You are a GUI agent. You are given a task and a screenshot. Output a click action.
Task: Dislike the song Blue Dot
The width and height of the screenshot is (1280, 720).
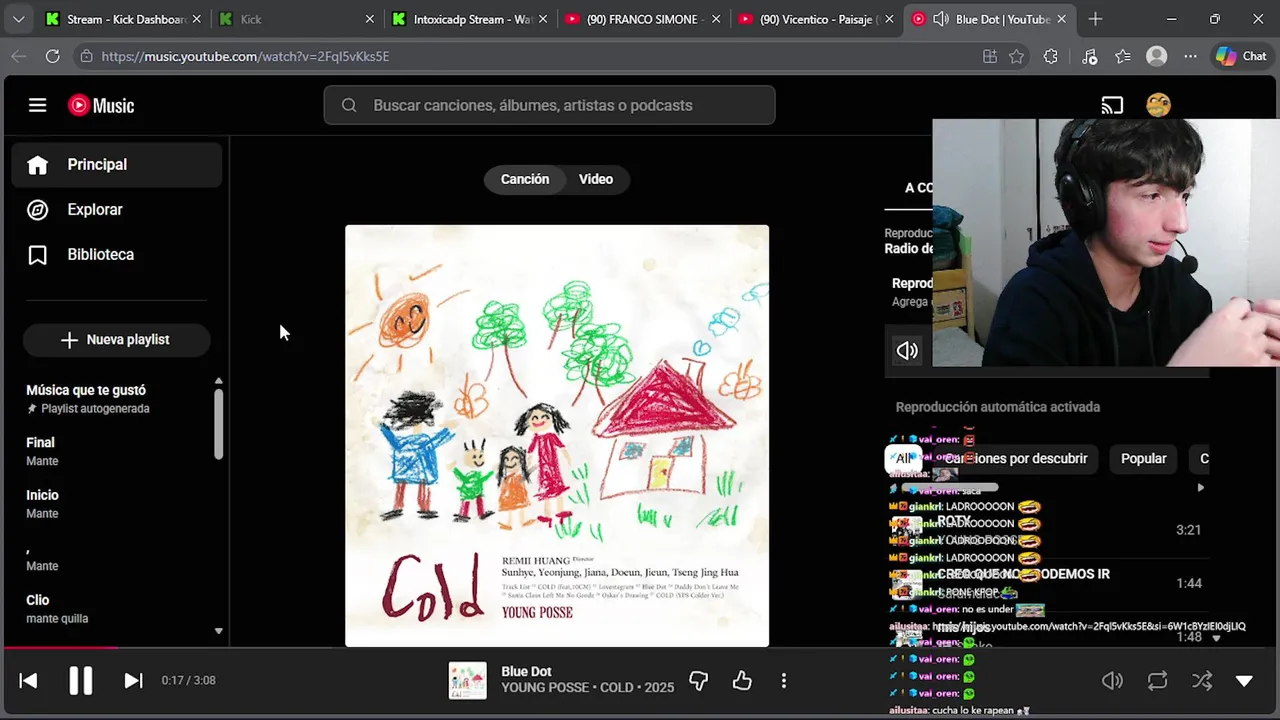(x=699, y=681)
